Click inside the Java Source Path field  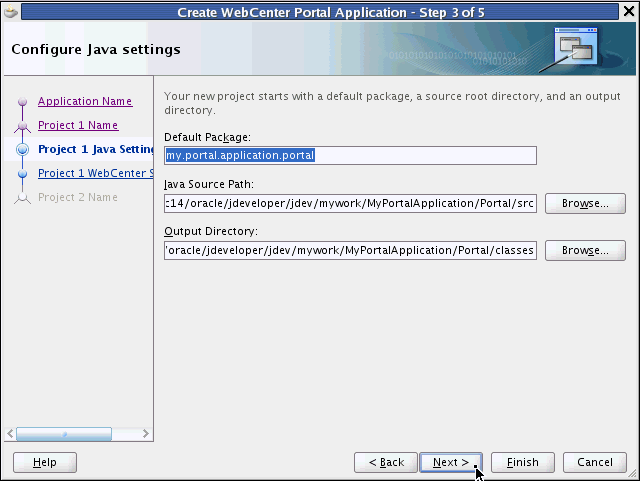[350, 203]
